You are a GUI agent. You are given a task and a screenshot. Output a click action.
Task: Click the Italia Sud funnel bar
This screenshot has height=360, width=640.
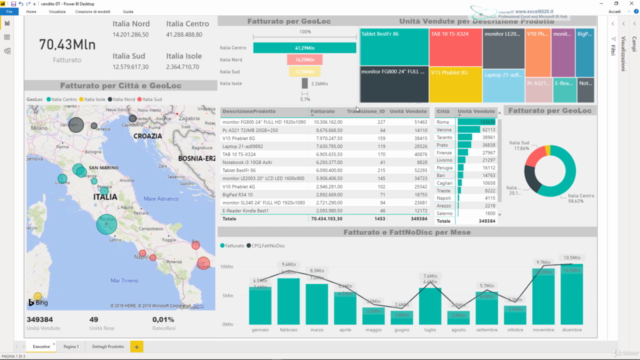click(304, 71)
